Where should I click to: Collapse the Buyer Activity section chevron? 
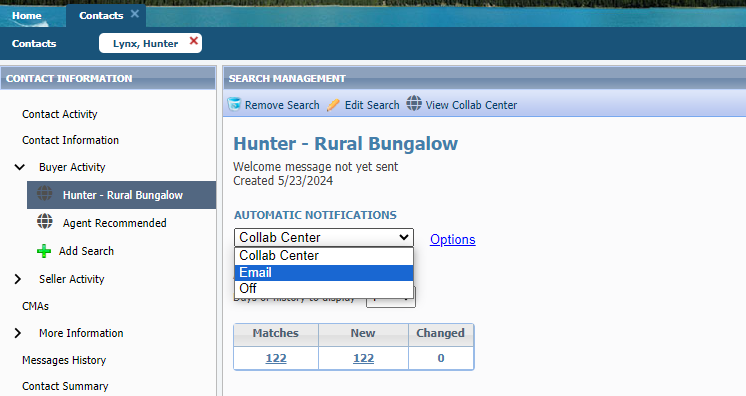[x=20, y=167]
